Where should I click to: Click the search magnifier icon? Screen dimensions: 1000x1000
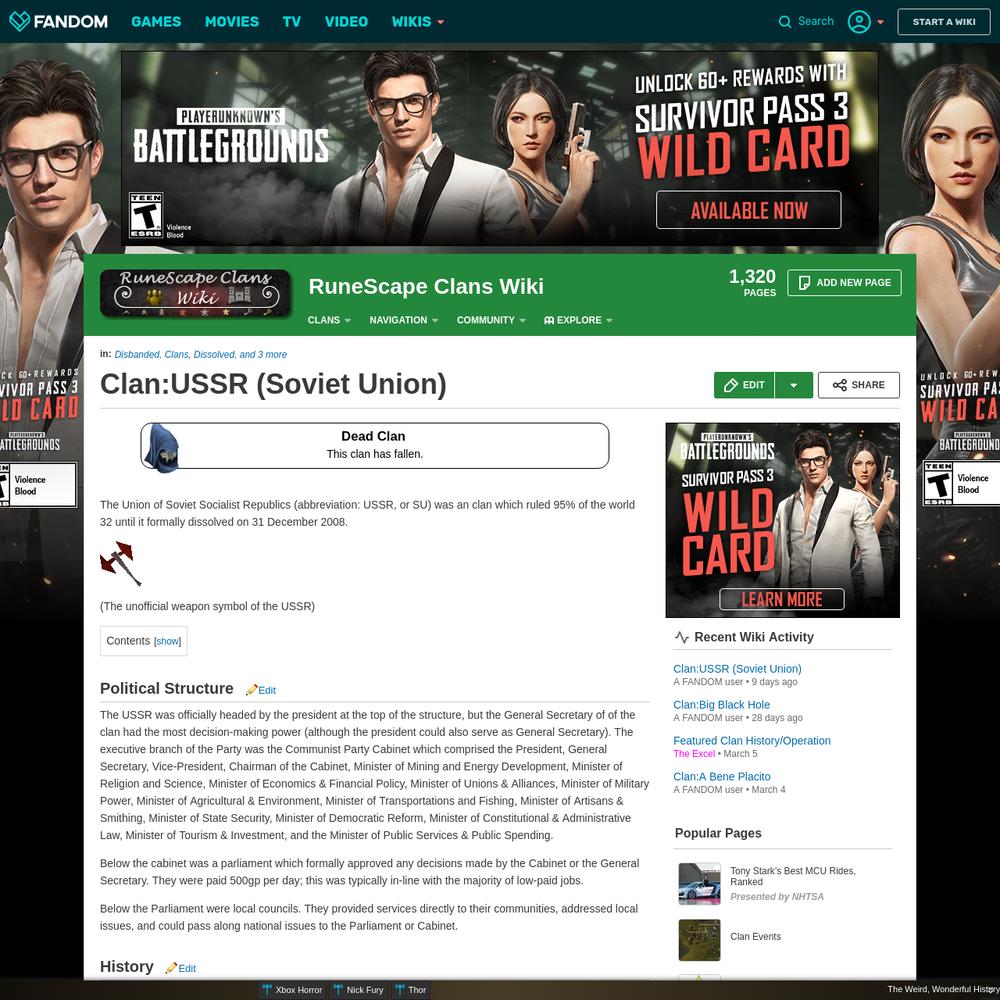point(784,22)
